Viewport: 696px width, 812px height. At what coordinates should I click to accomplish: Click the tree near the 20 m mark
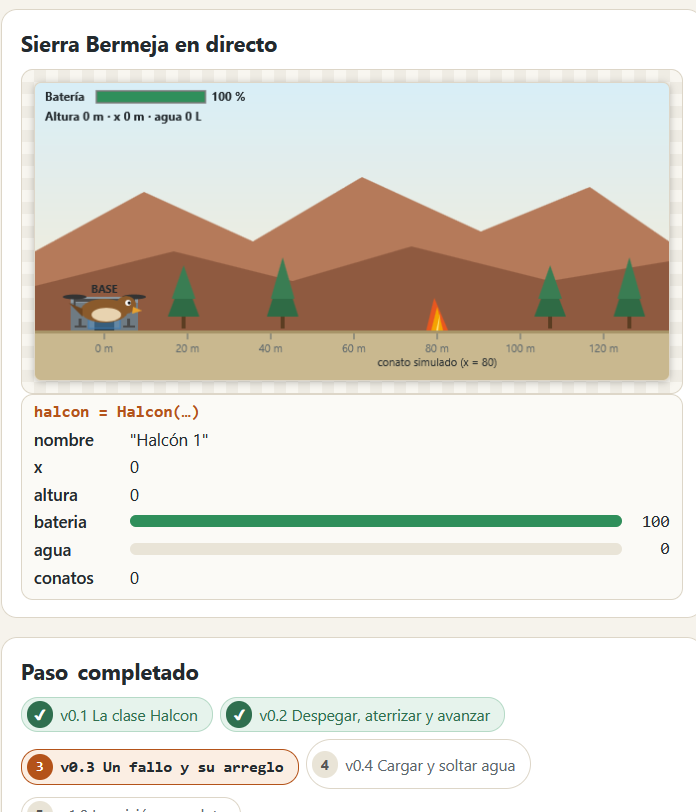(183, 297)
